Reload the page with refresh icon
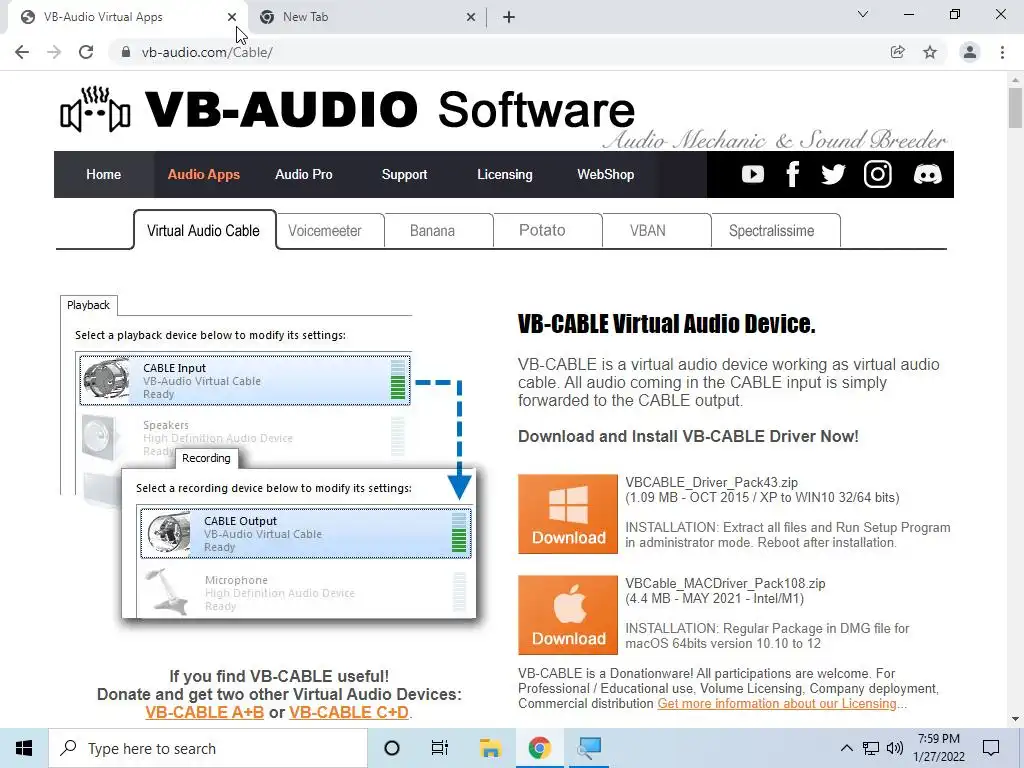Image resolution: width=1024 pixels, height=768 pixels. (x=86, y=52)
